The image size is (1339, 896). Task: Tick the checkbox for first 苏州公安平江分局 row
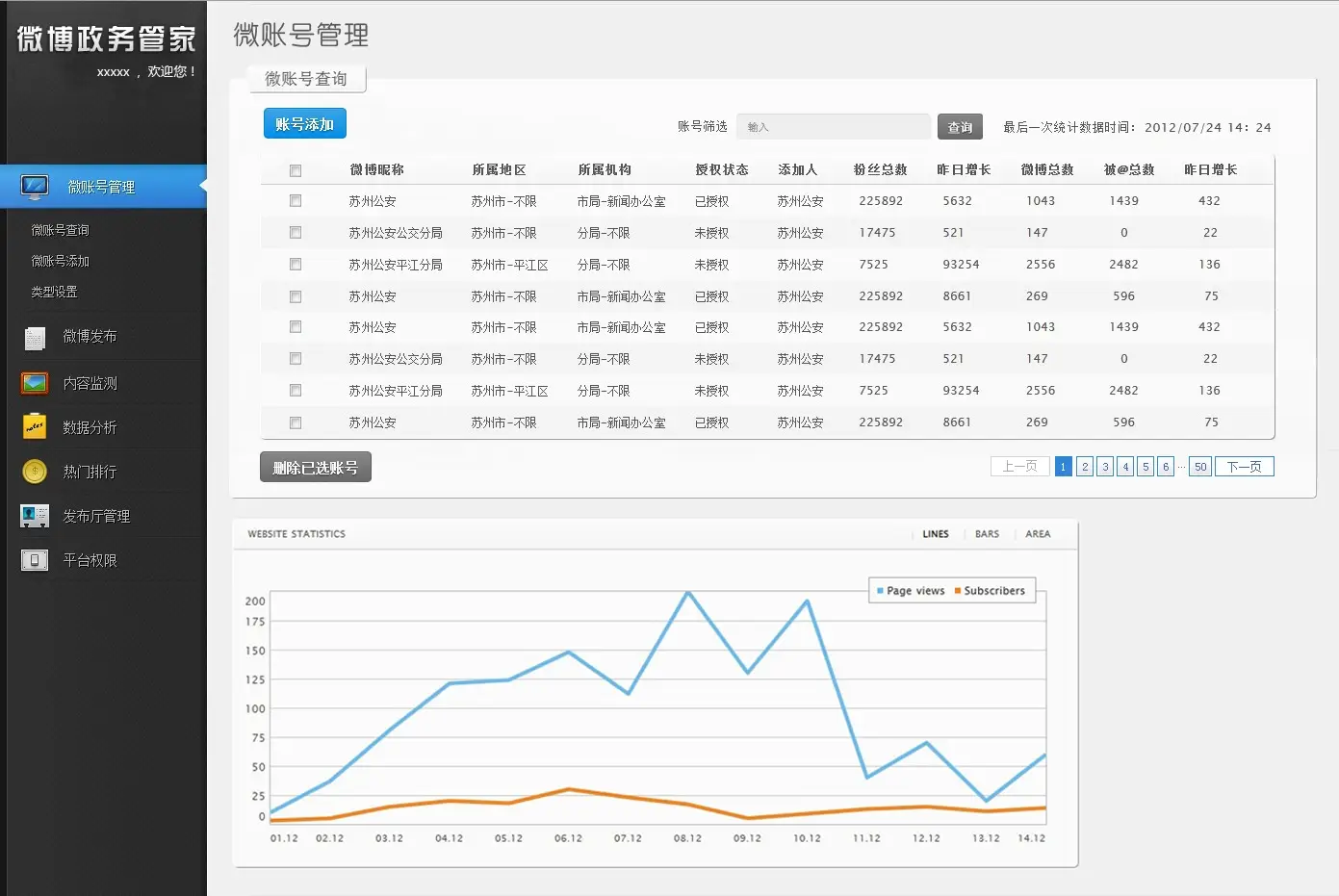coord(296,265)
